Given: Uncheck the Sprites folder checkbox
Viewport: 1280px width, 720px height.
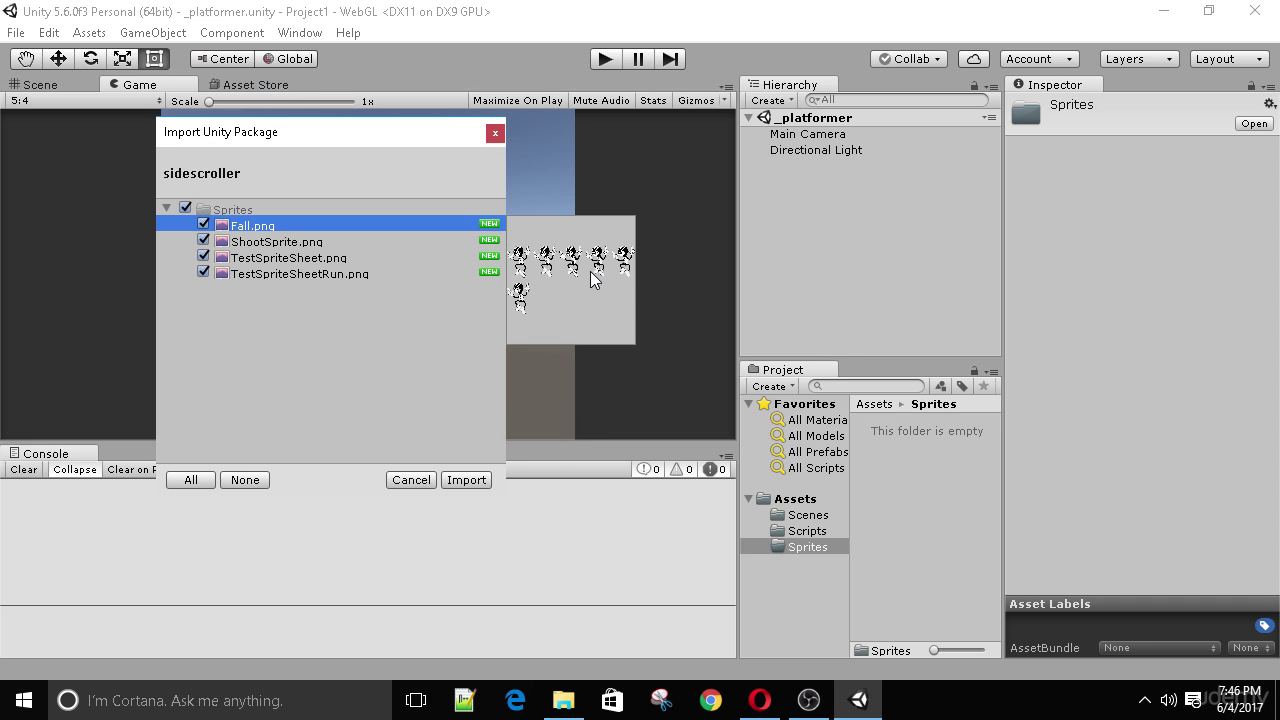Looking at the screenshot, I should tap(185, 208).
